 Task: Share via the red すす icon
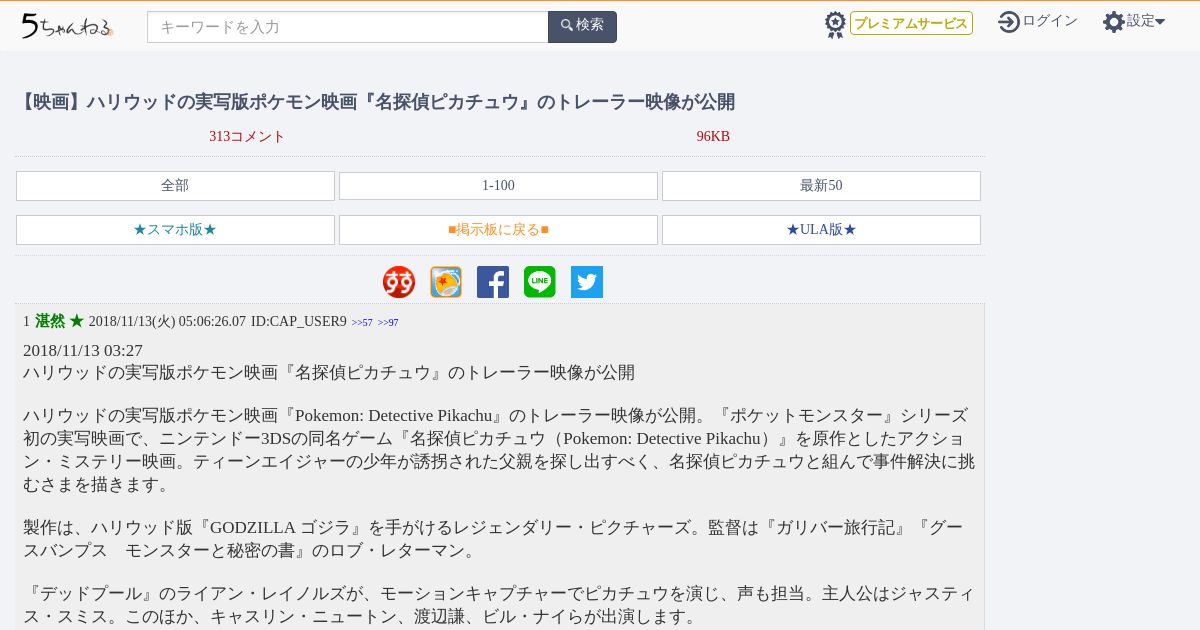(x=399, y=282)
